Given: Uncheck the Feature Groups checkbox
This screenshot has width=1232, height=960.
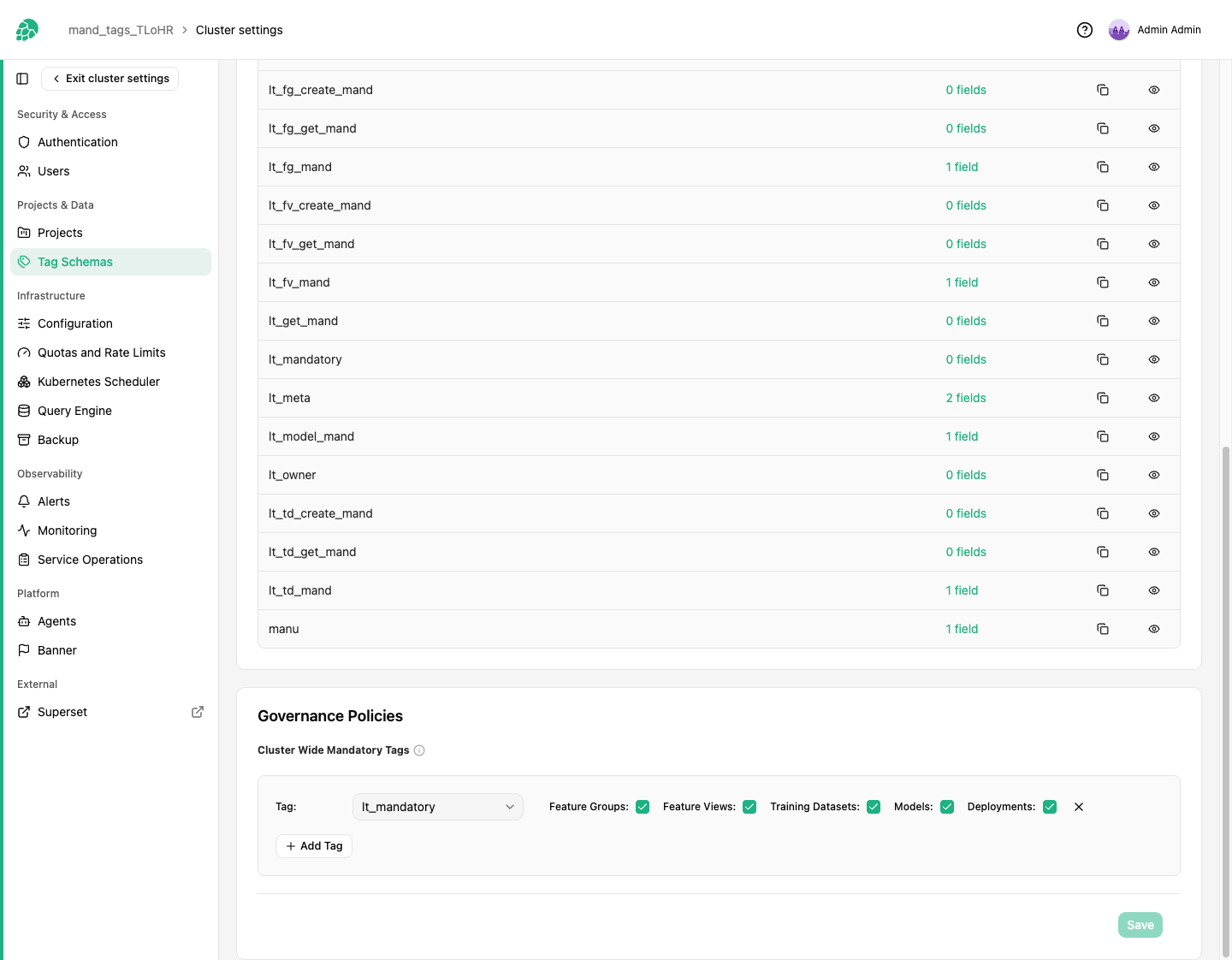Looking at the screenshot, I should tap(643, 807).
